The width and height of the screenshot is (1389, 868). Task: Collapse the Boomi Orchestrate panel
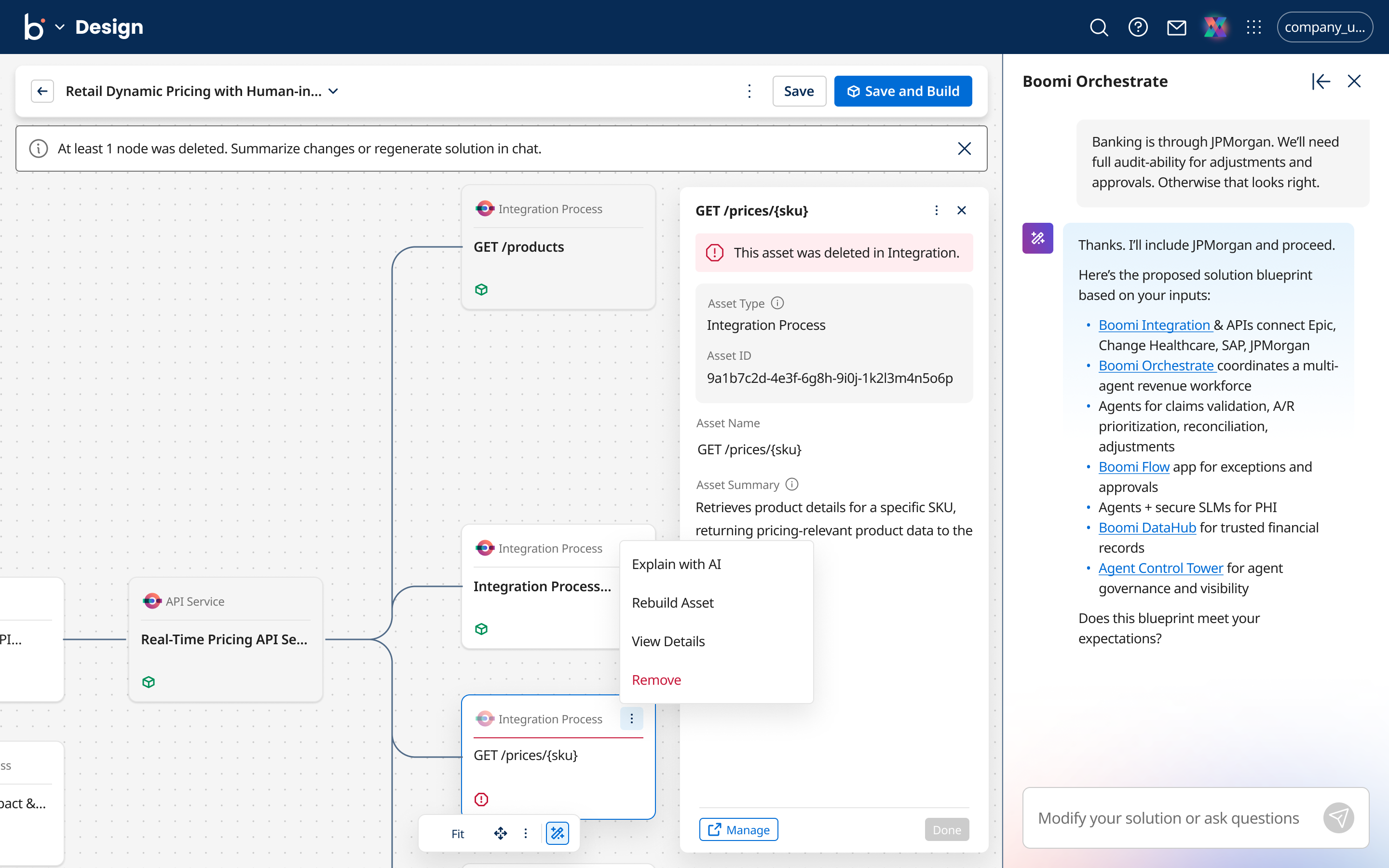(1321, 81)
